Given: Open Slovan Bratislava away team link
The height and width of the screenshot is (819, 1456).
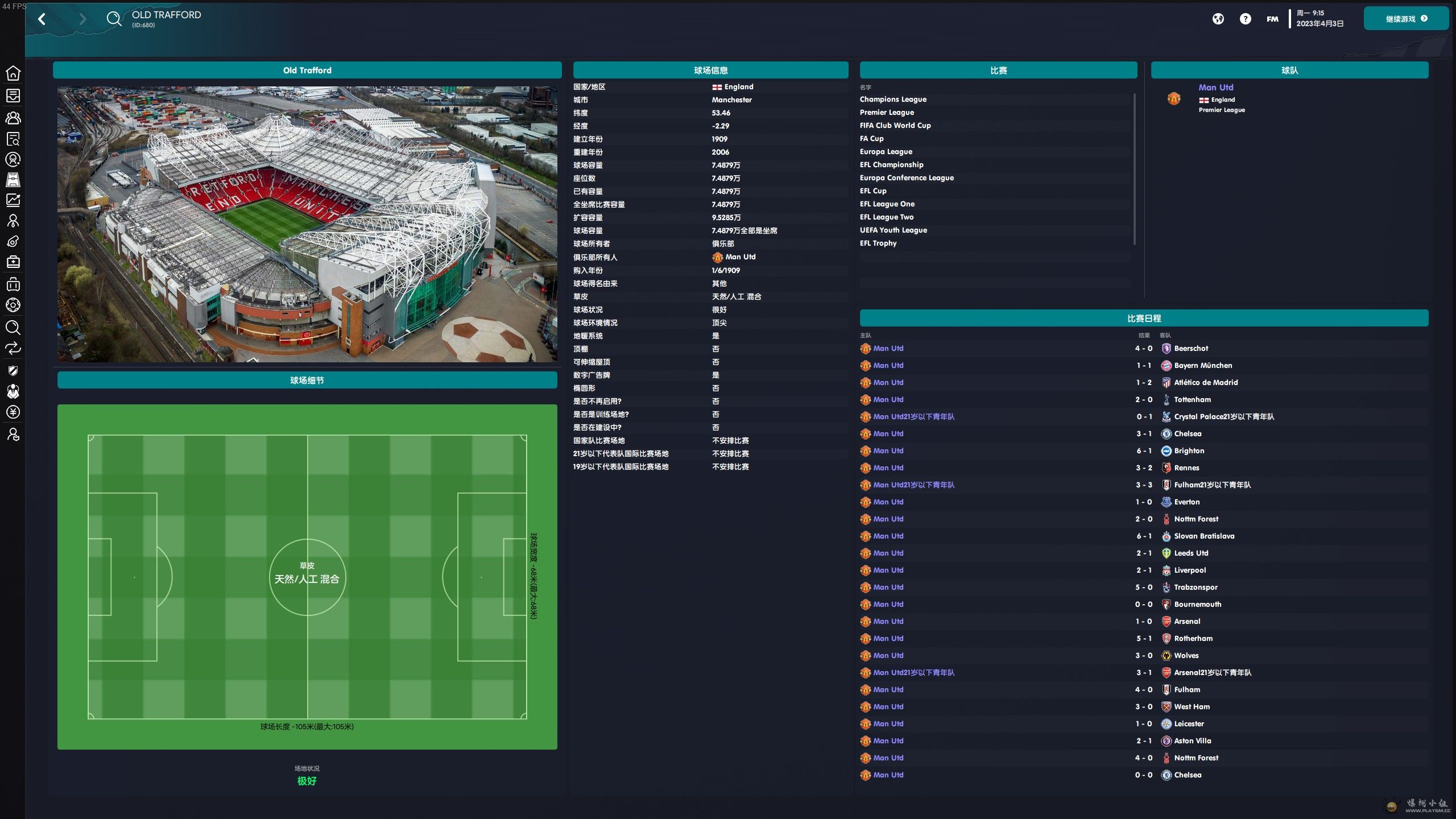Looking at the screenshot, I should [1204, 536].
